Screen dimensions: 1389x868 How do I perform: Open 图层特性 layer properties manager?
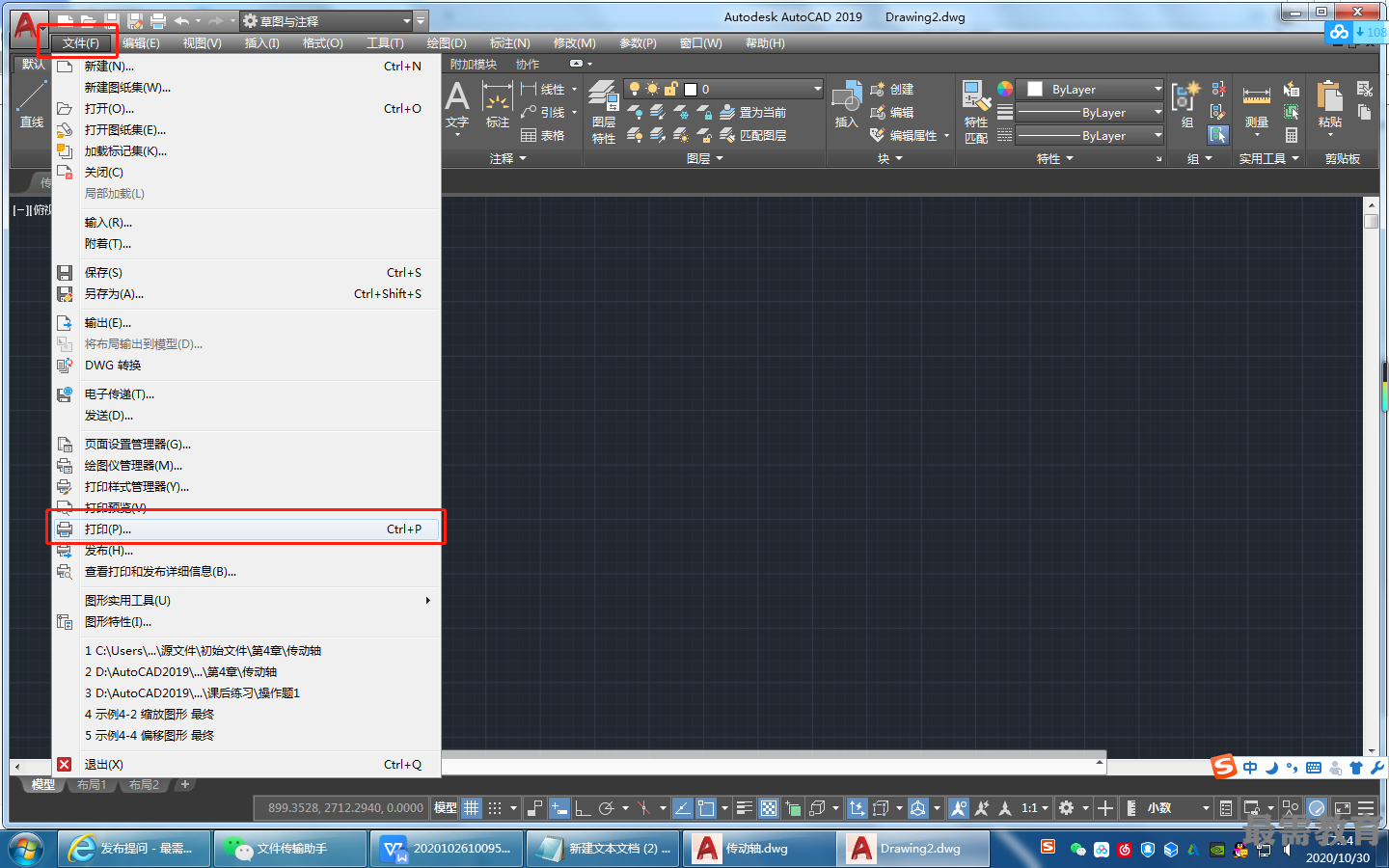point(604,113)
